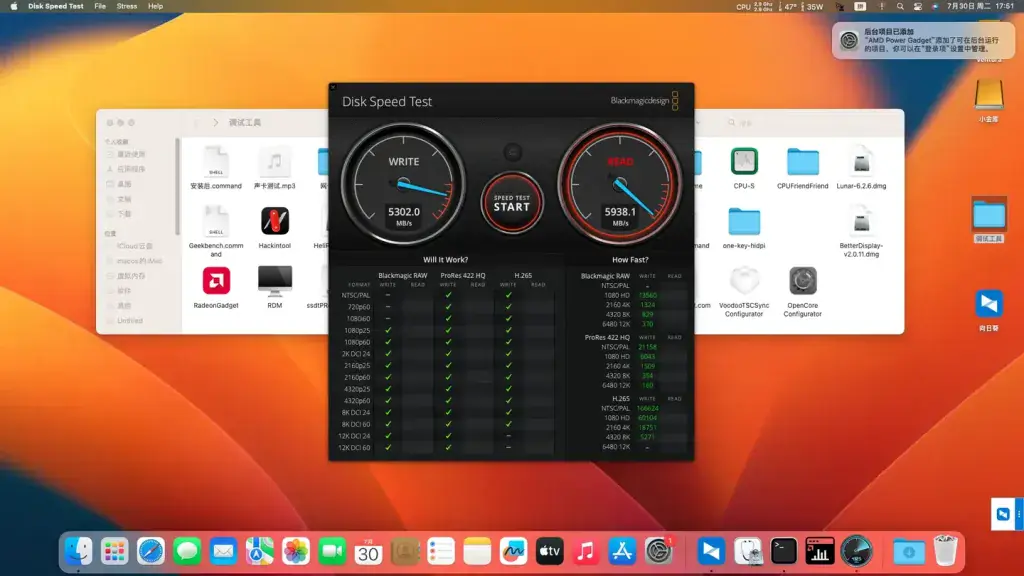Select iCloud drive in the Finder sidebar
1024x576 pixels.
134,246
